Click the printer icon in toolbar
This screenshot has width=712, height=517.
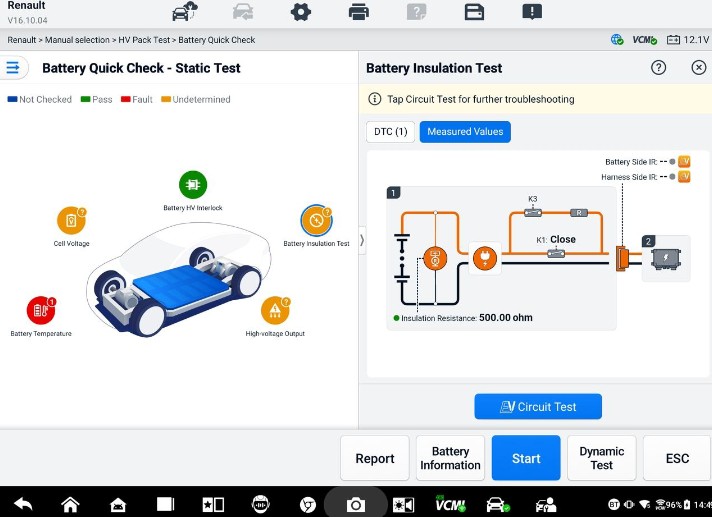pos(359,12)
